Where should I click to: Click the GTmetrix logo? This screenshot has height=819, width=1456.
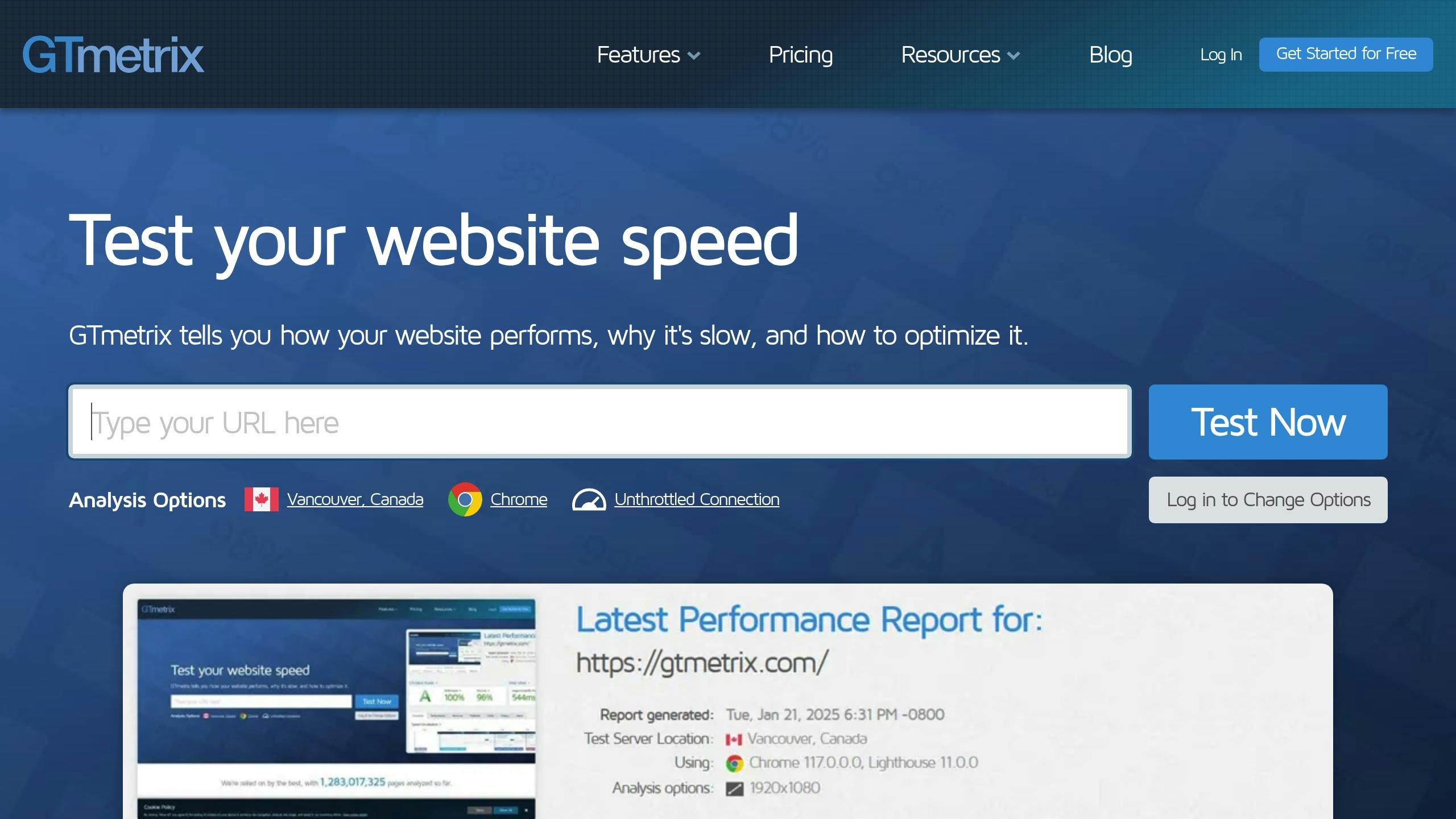click(x=113, y=55)
